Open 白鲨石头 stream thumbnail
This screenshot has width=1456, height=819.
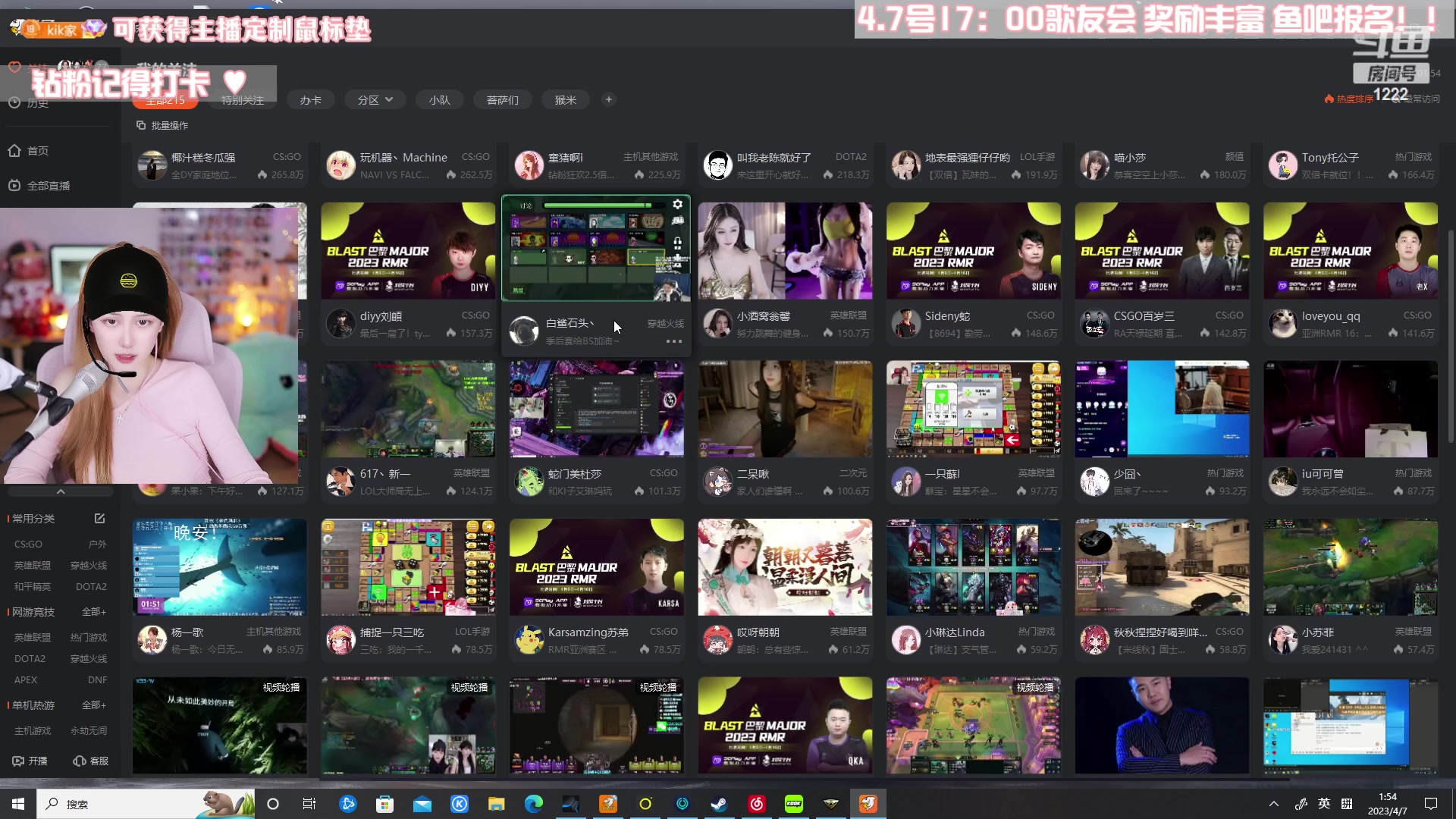[596, 249]
